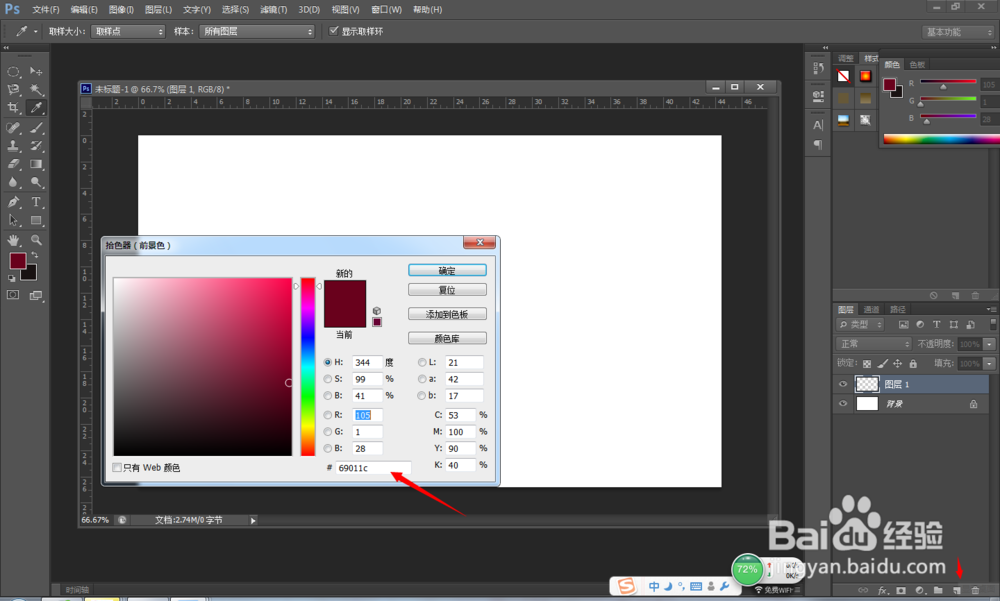The width and height of the screenshot is (1000, 601).
Task: Swap foreground and background colors
Action: 35,255
